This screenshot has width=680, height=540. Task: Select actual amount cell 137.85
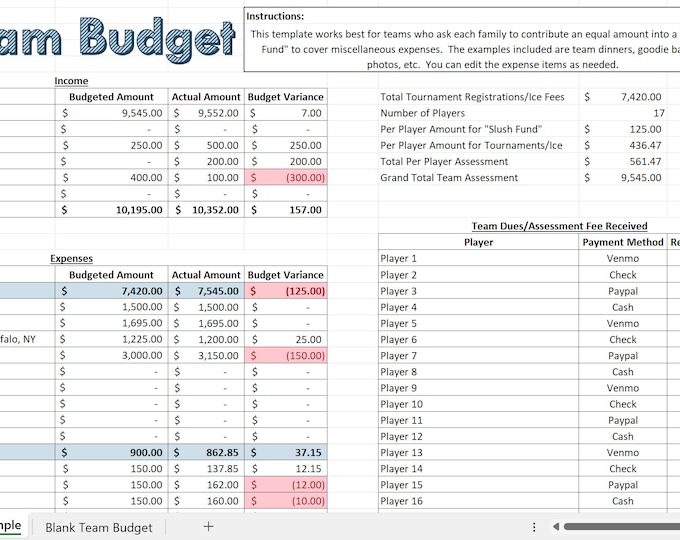click(x=206, y=468)
